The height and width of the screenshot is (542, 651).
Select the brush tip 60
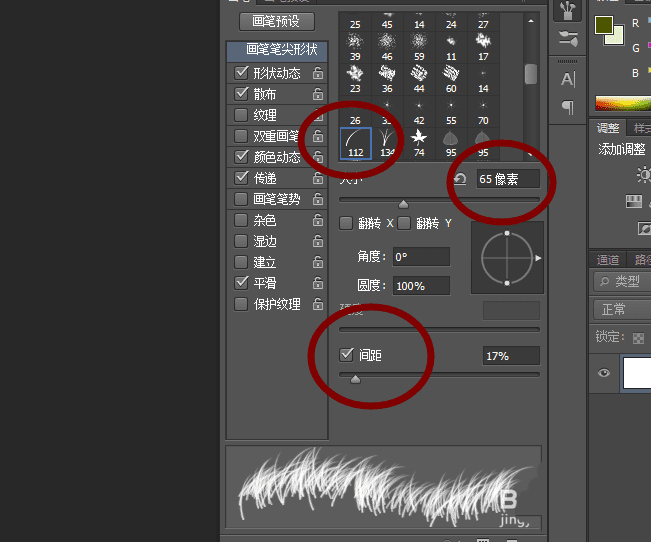[451, 79]
